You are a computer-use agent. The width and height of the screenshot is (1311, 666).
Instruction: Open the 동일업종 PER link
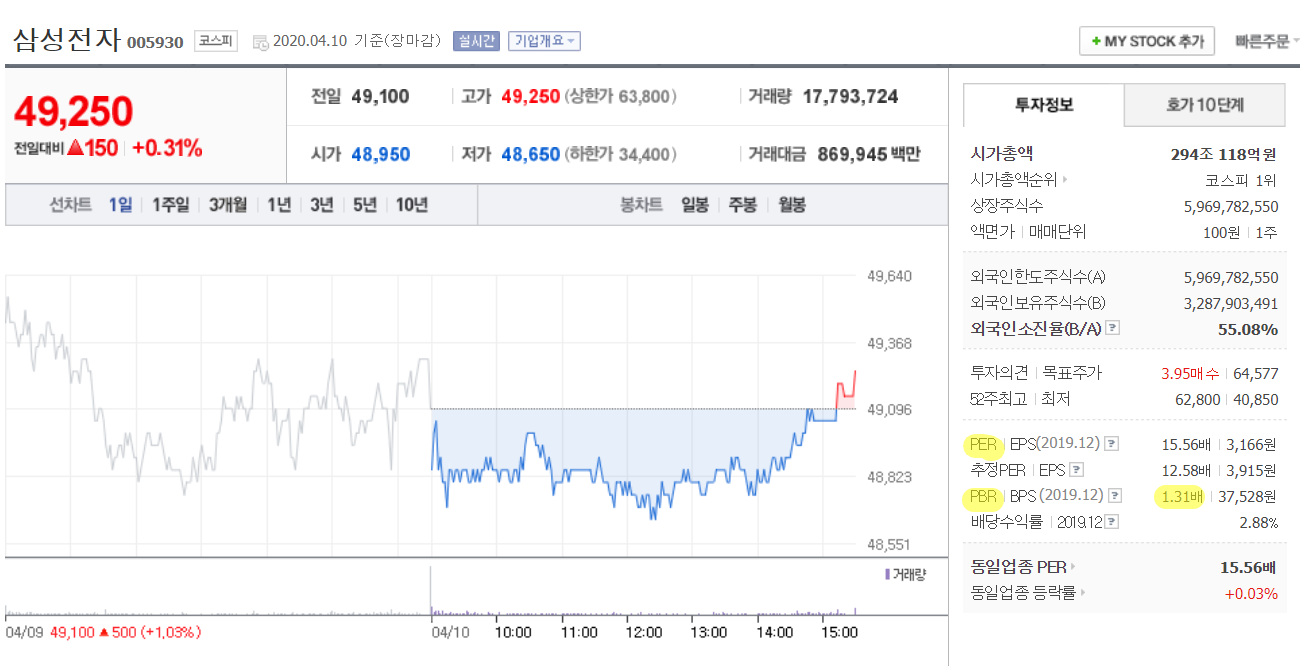point(1023,567)
